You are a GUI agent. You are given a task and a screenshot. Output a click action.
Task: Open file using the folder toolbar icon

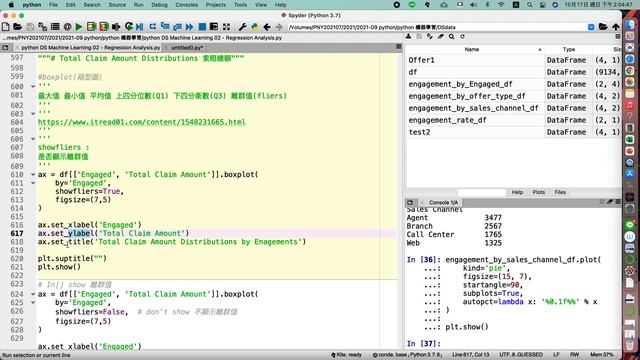tap(18, 27)
